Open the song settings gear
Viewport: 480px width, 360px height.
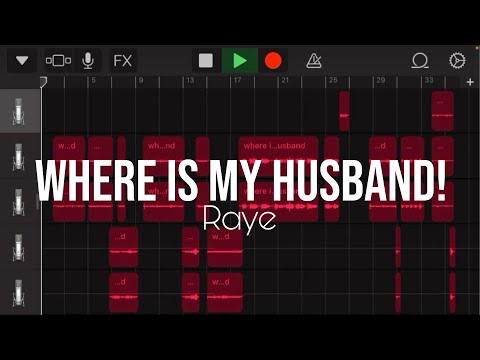coord(457,61)
